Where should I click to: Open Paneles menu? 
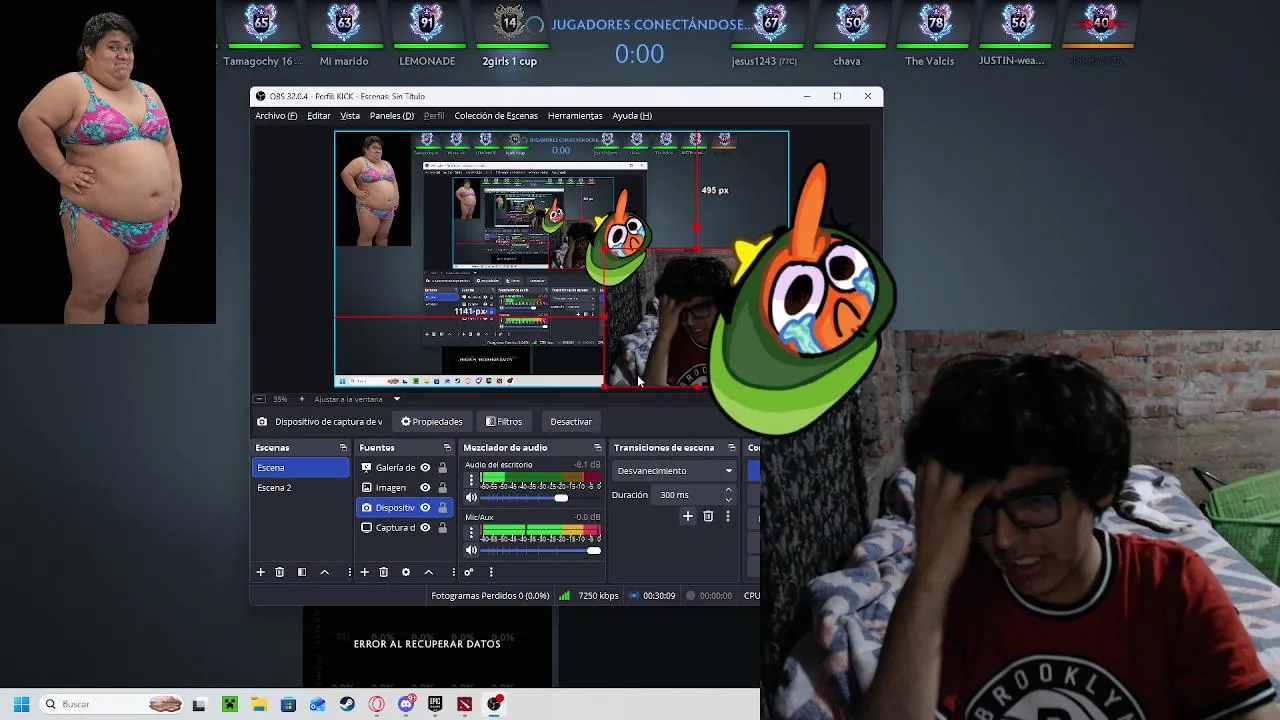391,116
